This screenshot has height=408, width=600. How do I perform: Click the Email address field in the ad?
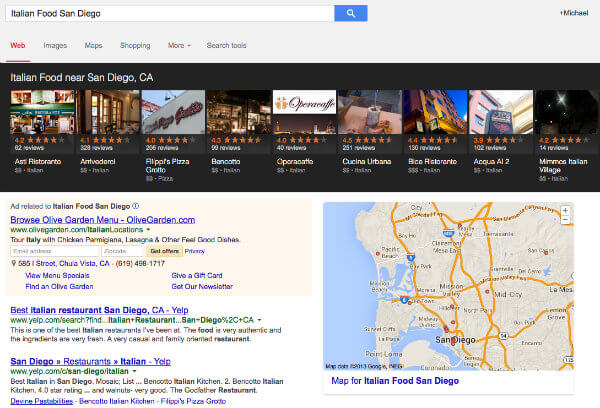click(x=54, y=251)
